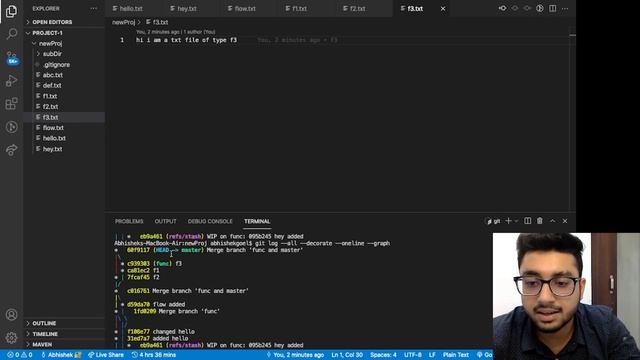This screenshot has height=360, width=640.
Task: Click Ln 1, Col 30 indicator
Action: pyautogui.click(x=347, y=355)
